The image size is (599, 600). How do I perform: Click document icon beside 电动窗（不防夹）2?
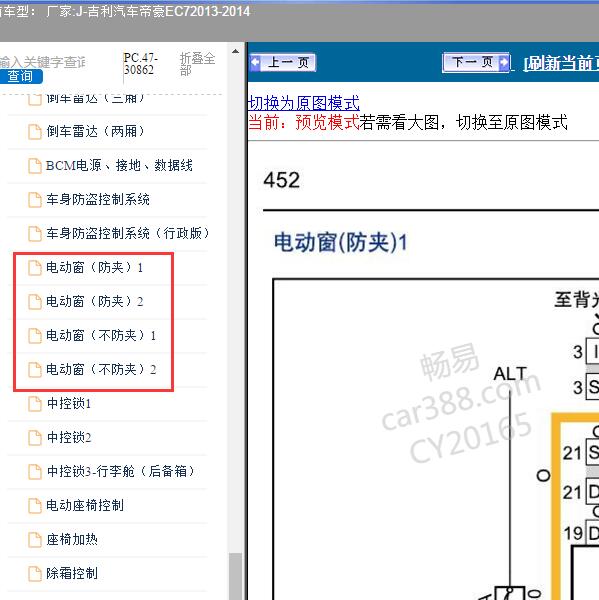[35, 370]
